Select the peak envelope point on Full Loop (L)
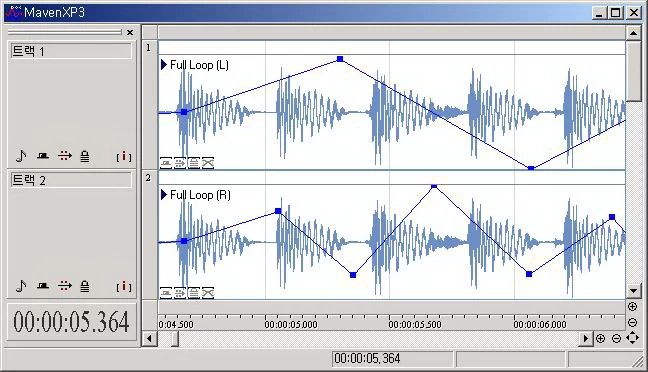Viewport: 648px width, 372px height. [340, 59]
